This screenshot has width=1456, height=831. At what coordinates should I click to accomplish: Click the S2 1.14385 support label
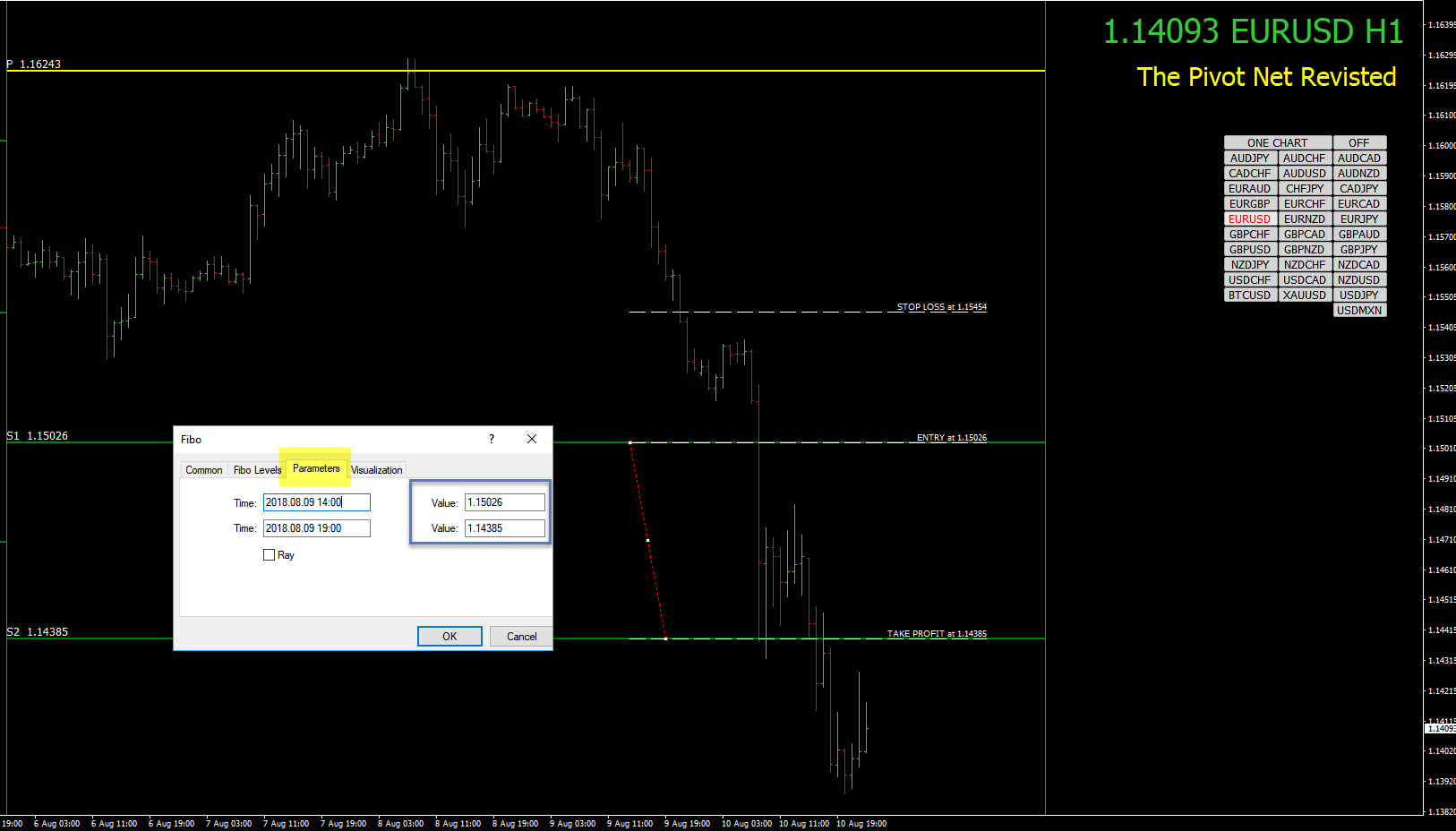pos(37,632)
